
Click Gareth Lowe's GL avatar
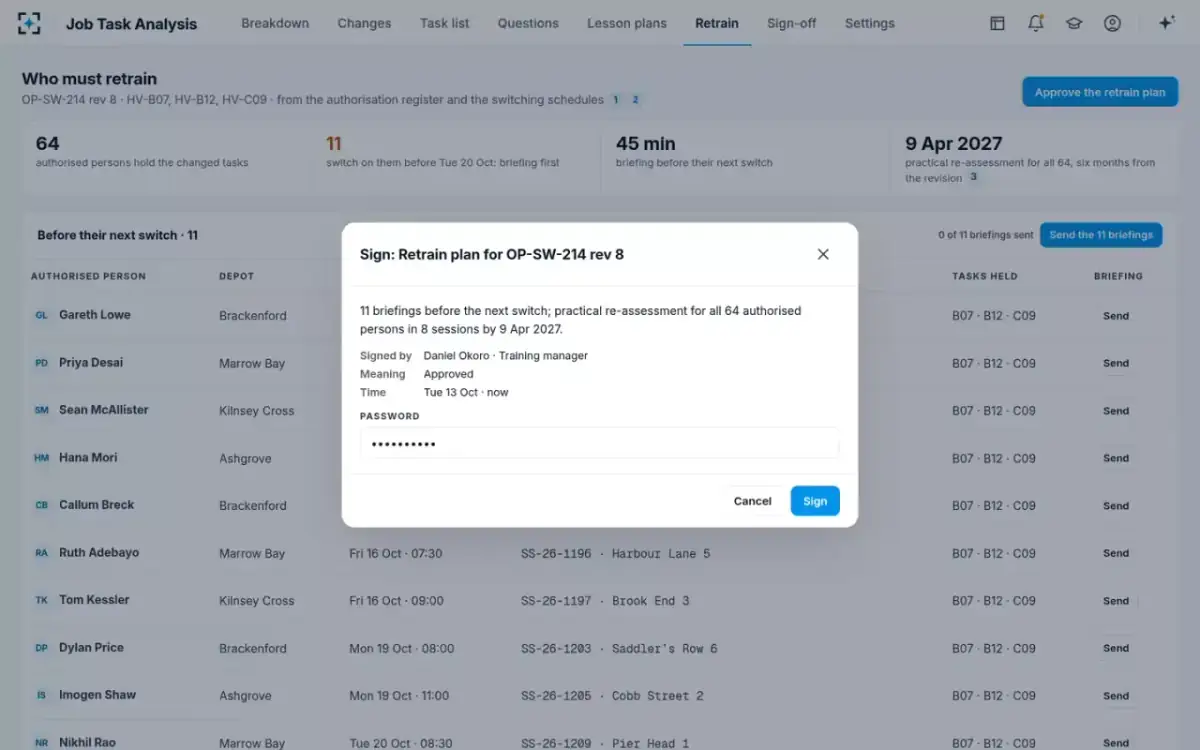(42, 315)
